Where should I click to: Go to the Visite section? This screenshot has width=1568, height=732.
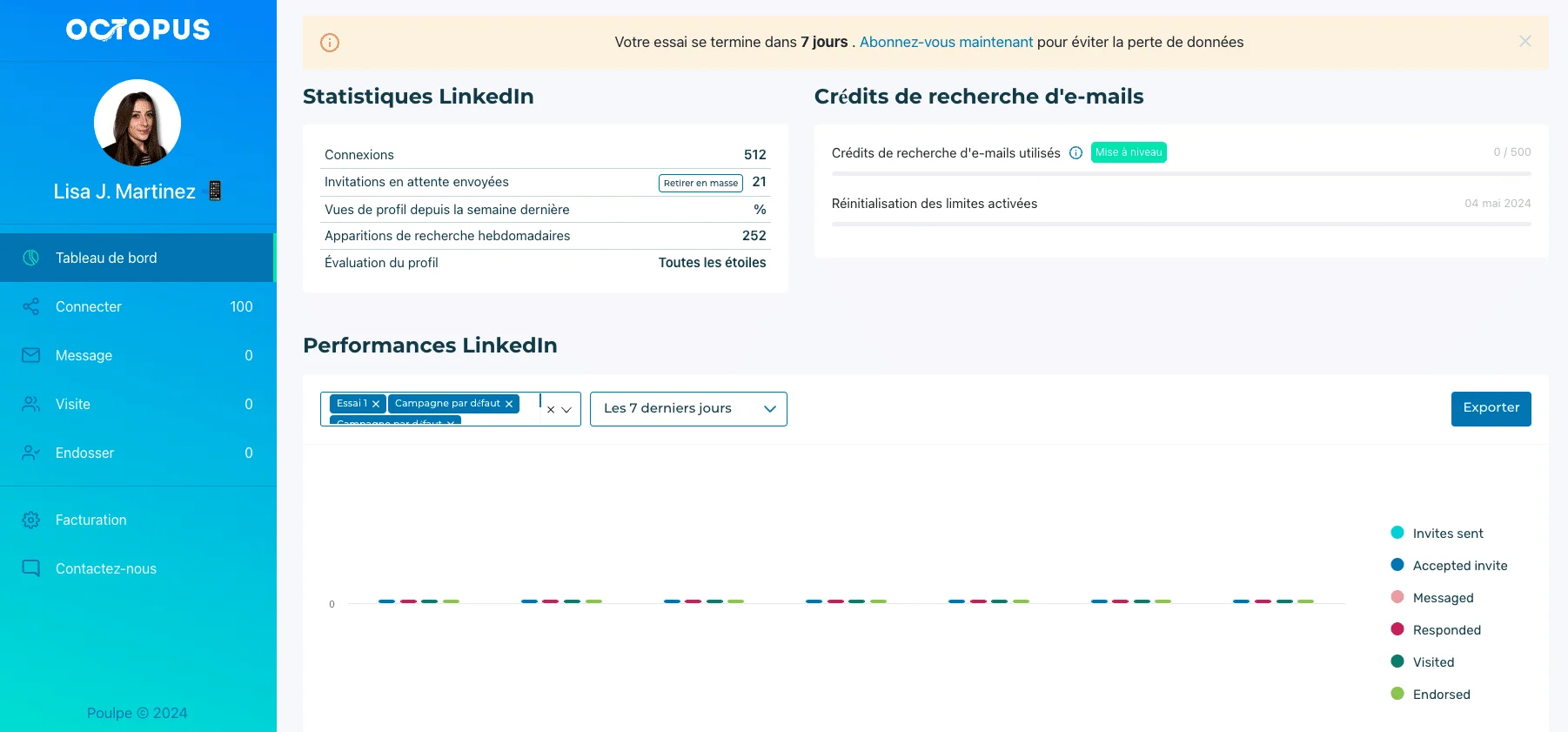tap(137, 404)
